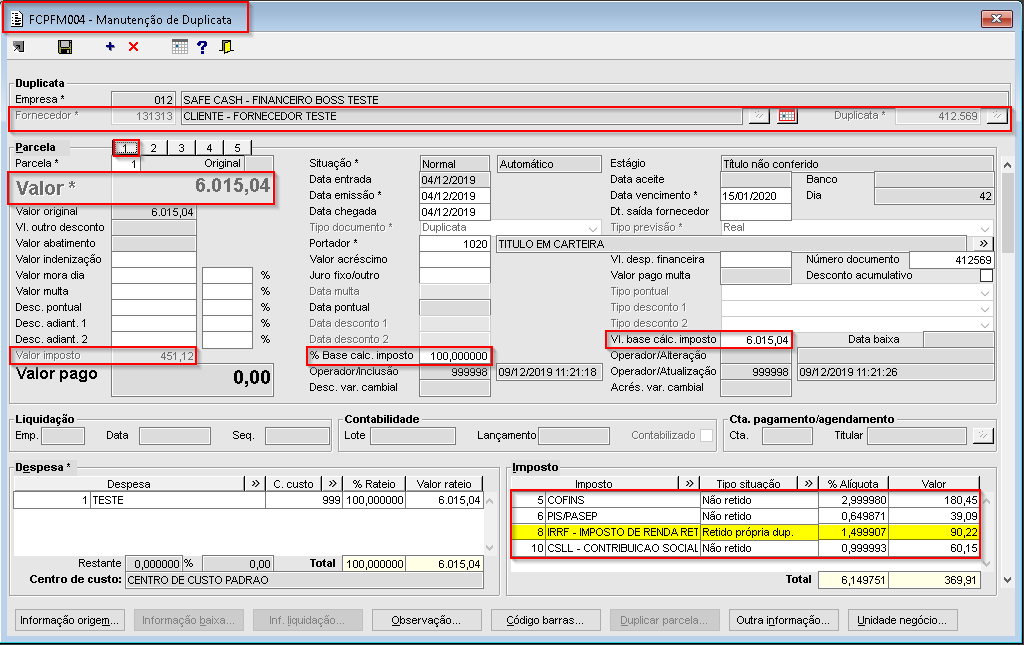Image resolution: width=1024 pixels, height=645 pixels.
Task: Click the Despesa grid scroll-down arrow
Action: pyautogui.click(x=490, y=548)
